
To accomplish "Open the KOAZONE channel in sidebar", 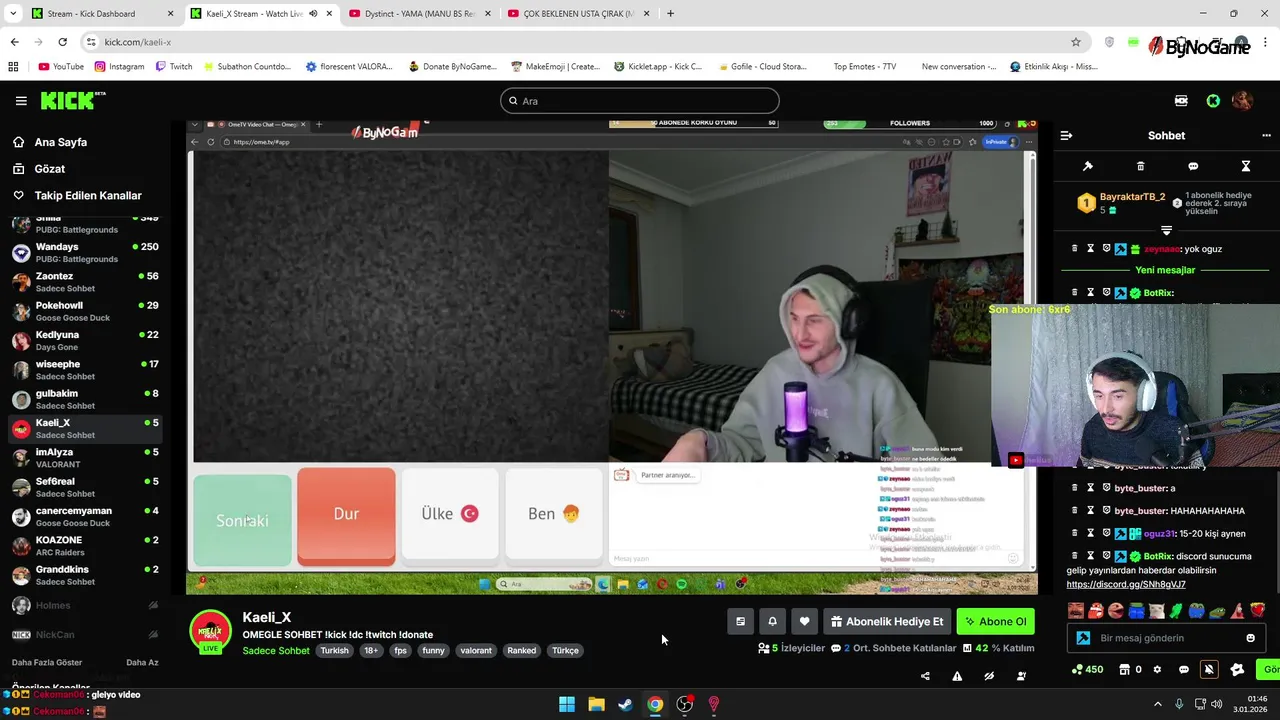I will [85, 546].
